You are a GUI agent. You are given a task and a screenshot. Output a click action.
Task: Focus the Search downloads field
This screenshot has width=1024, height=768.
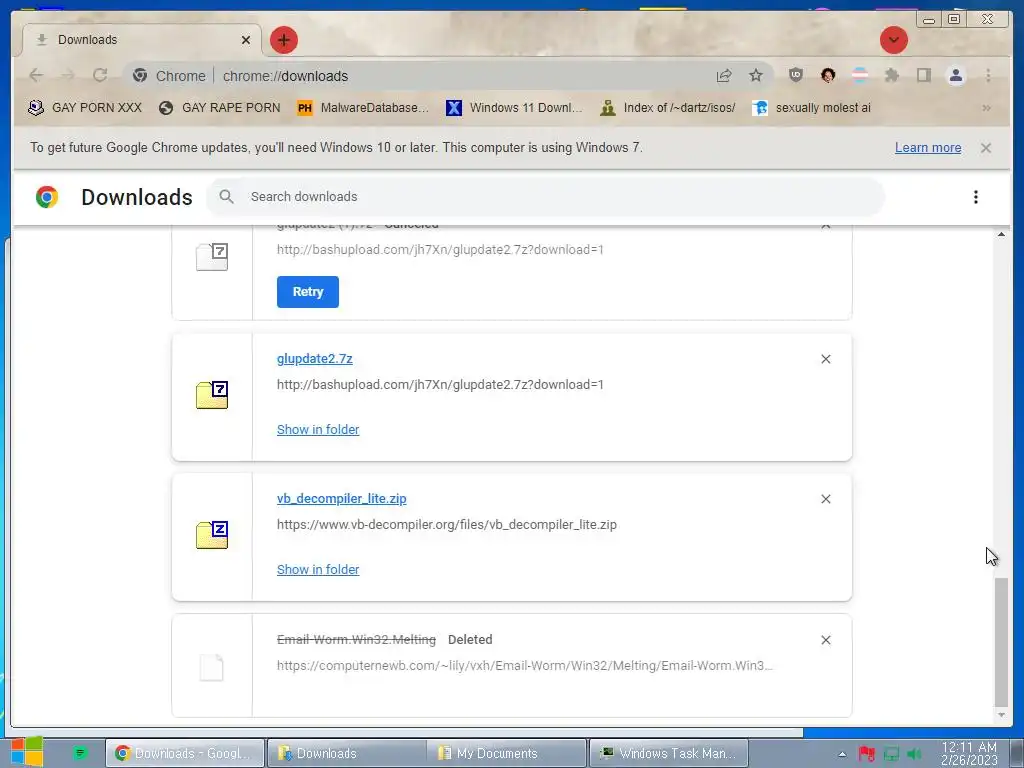[545, 197]
